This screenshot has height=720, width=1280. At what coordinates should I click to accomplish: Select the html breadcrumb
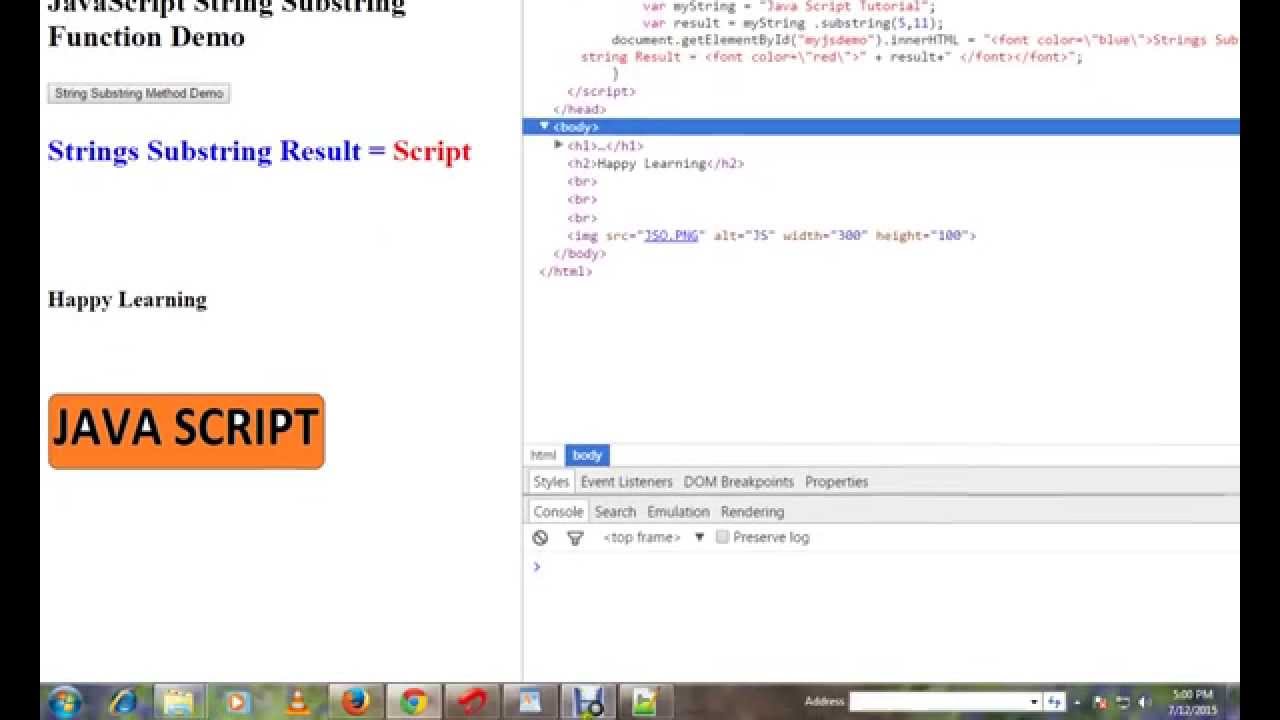click(543, 455)
